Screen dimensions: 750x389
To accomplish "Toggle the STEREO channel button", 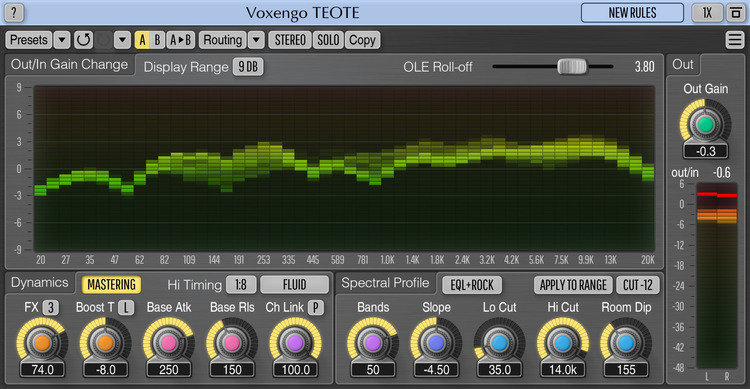I will click(290, 40).
